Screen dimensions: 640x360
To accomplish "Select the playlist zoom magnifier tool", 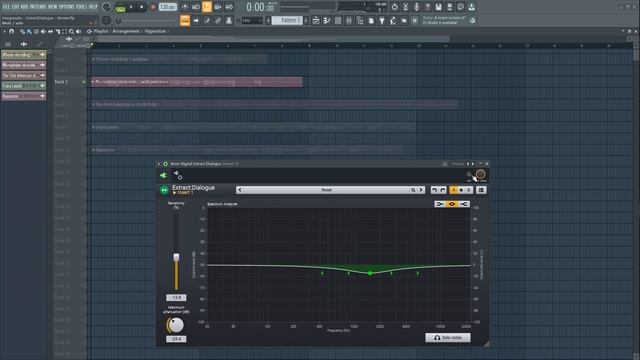I will click(71, 31).
